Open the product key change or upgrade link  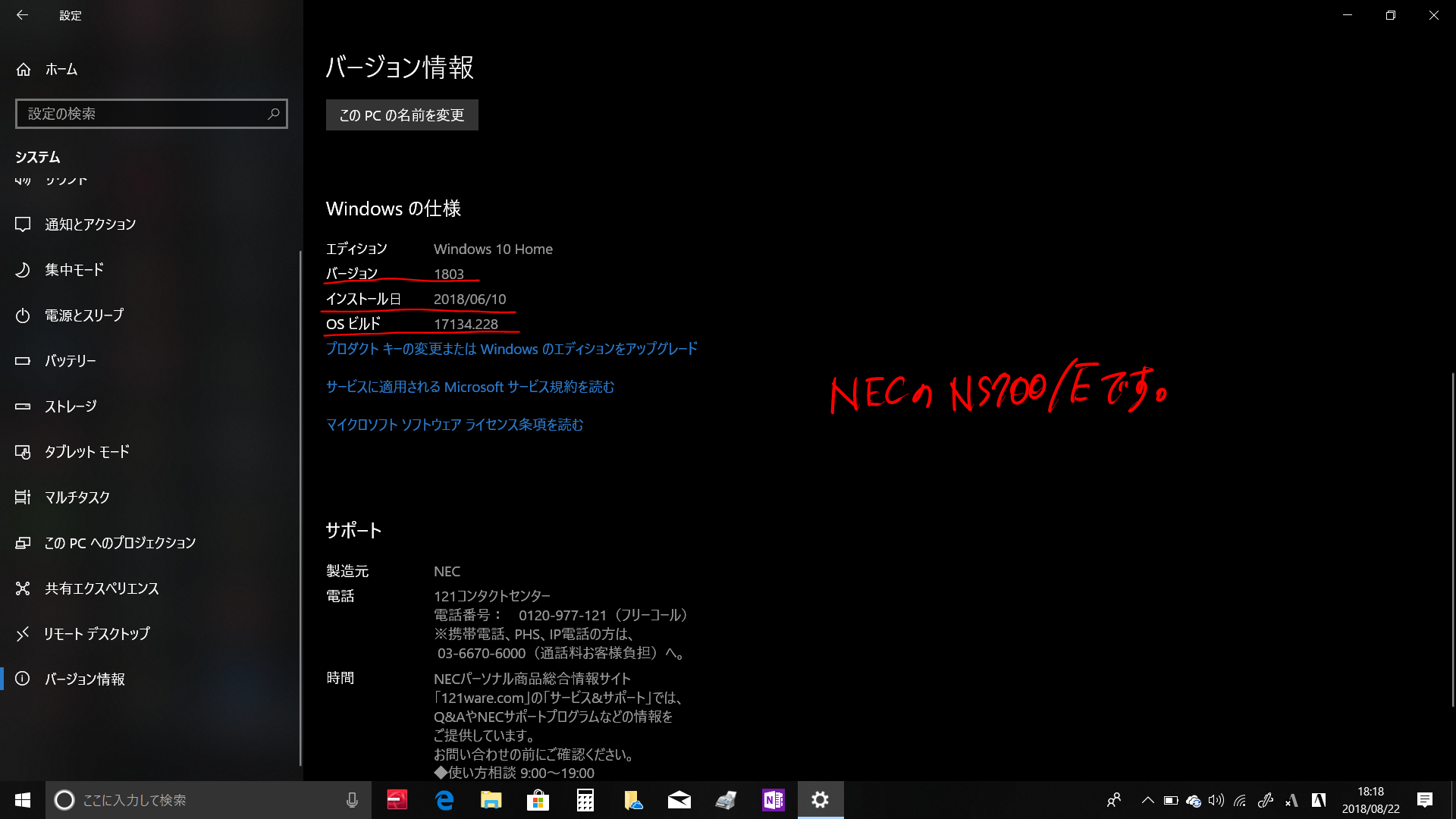[x=511, y=349]
